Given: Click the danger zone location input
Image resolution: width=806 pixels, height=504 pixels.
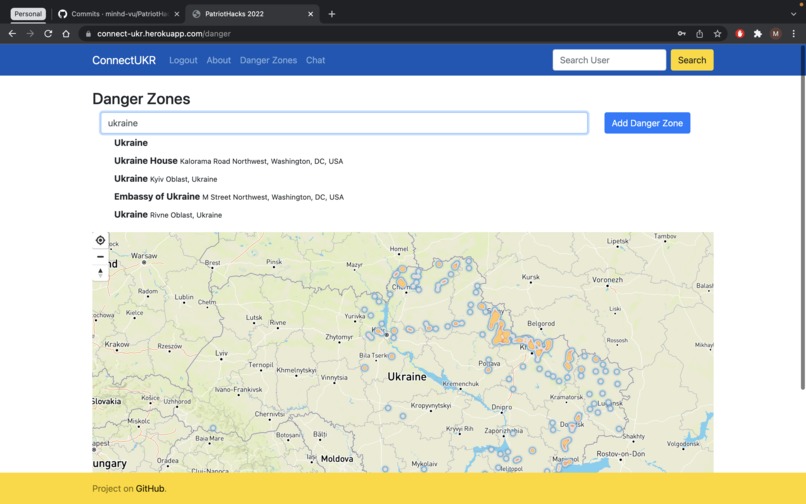Looking at the screenshot, I should [344, 123].
